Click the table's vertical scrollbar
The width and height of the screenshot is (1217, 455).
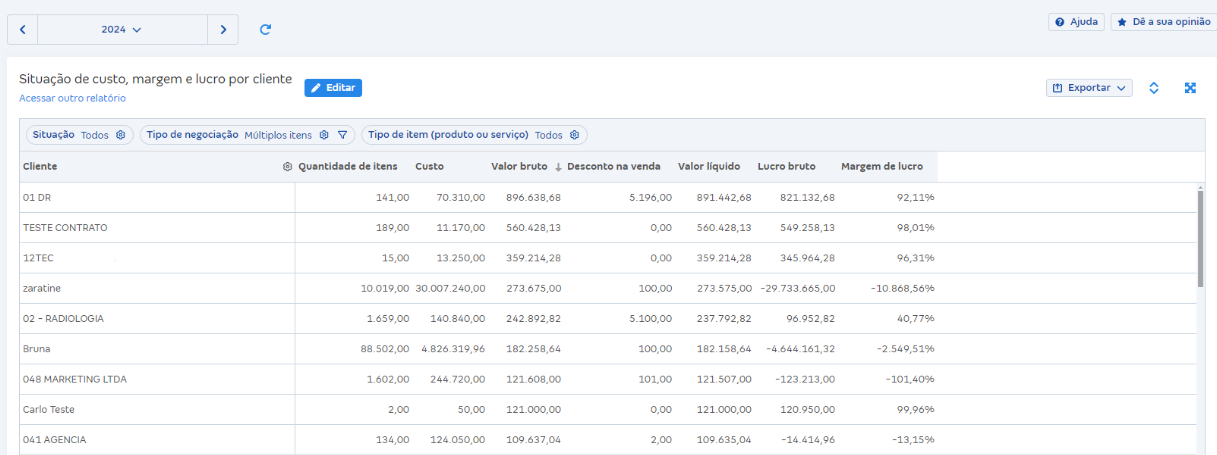(x=1200, y=235)
